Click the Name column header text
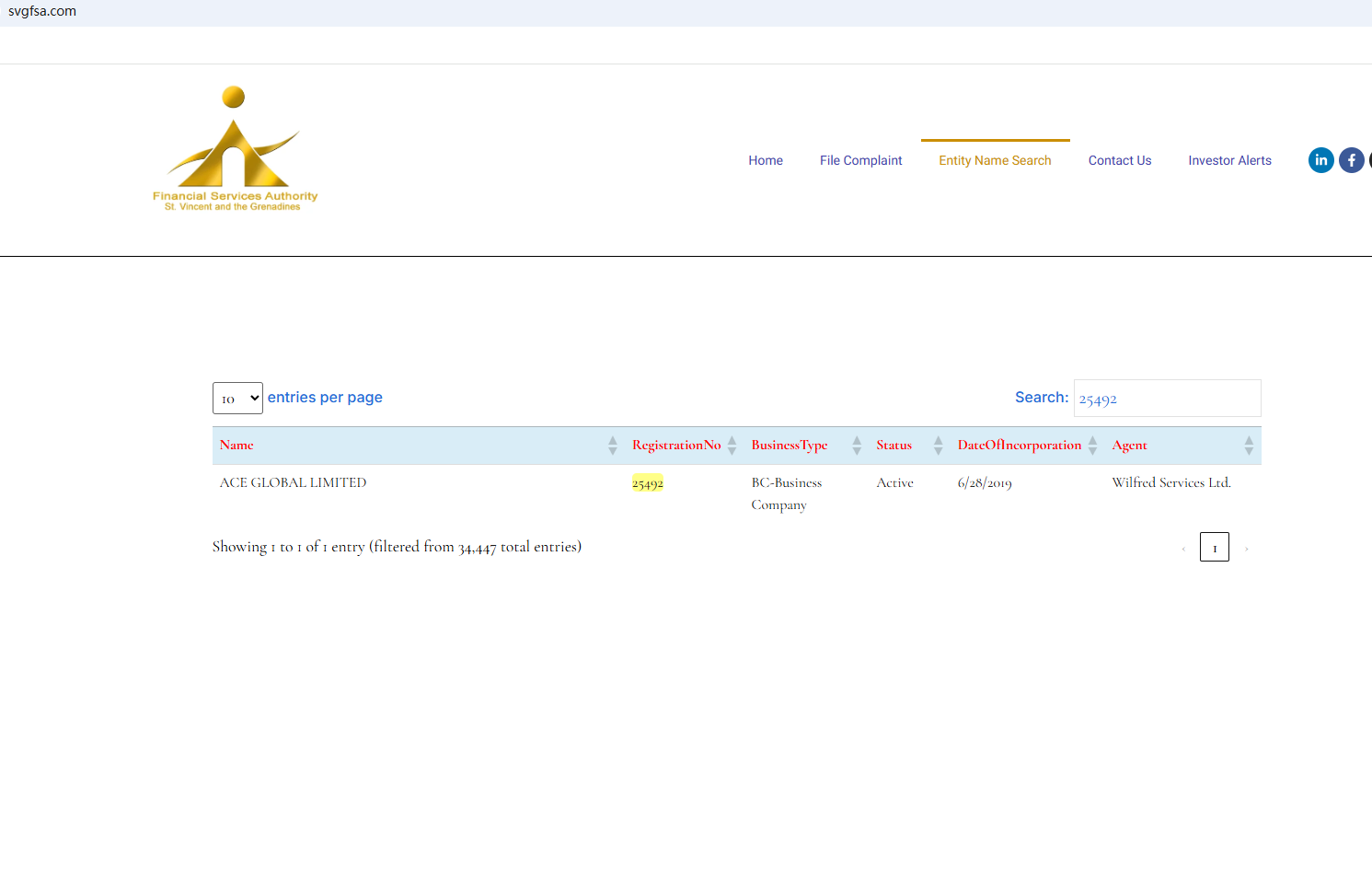The height and width of the screenshot is (892, 1372). [x=236, y=446]
